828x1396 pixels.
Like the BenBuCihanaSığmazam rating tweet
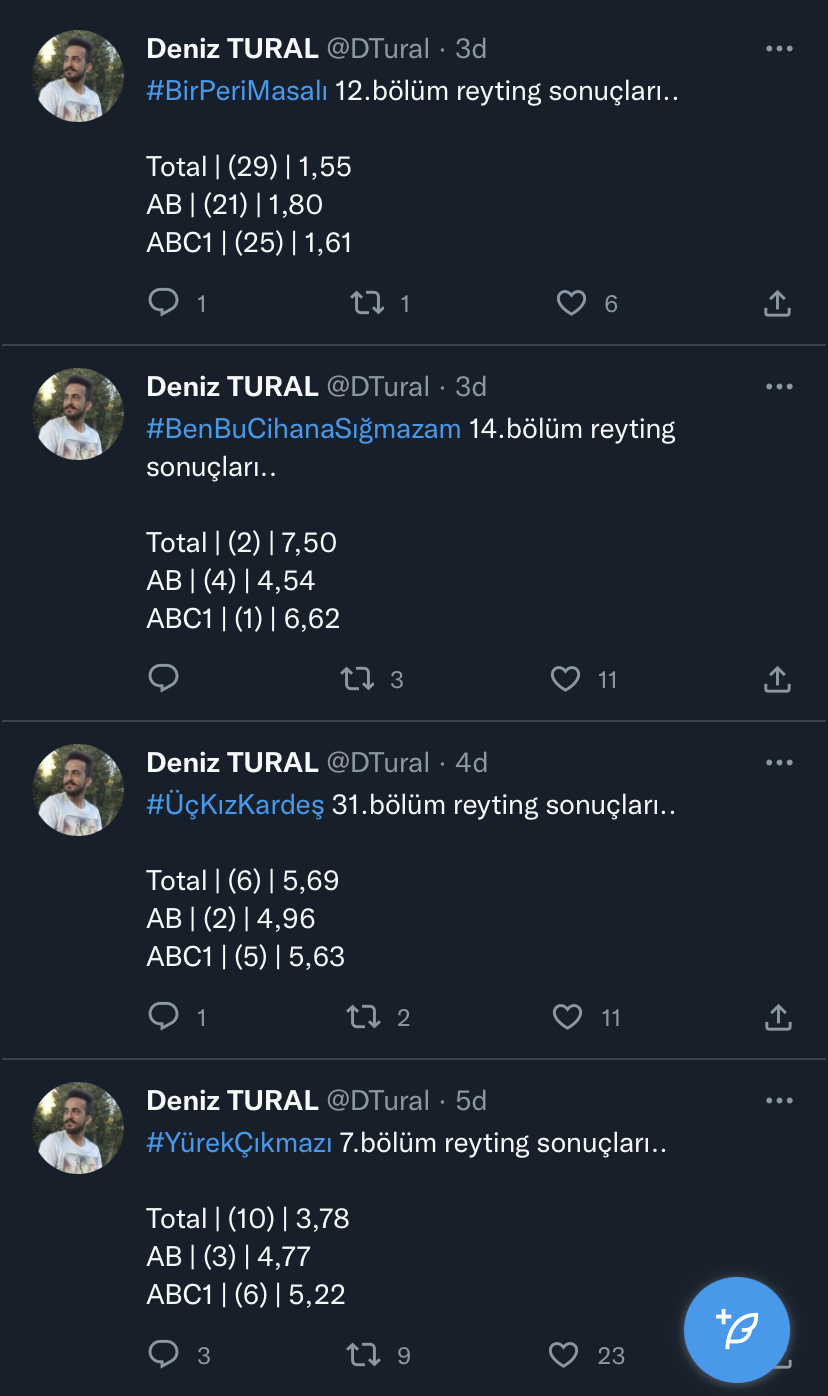[566, 679]
